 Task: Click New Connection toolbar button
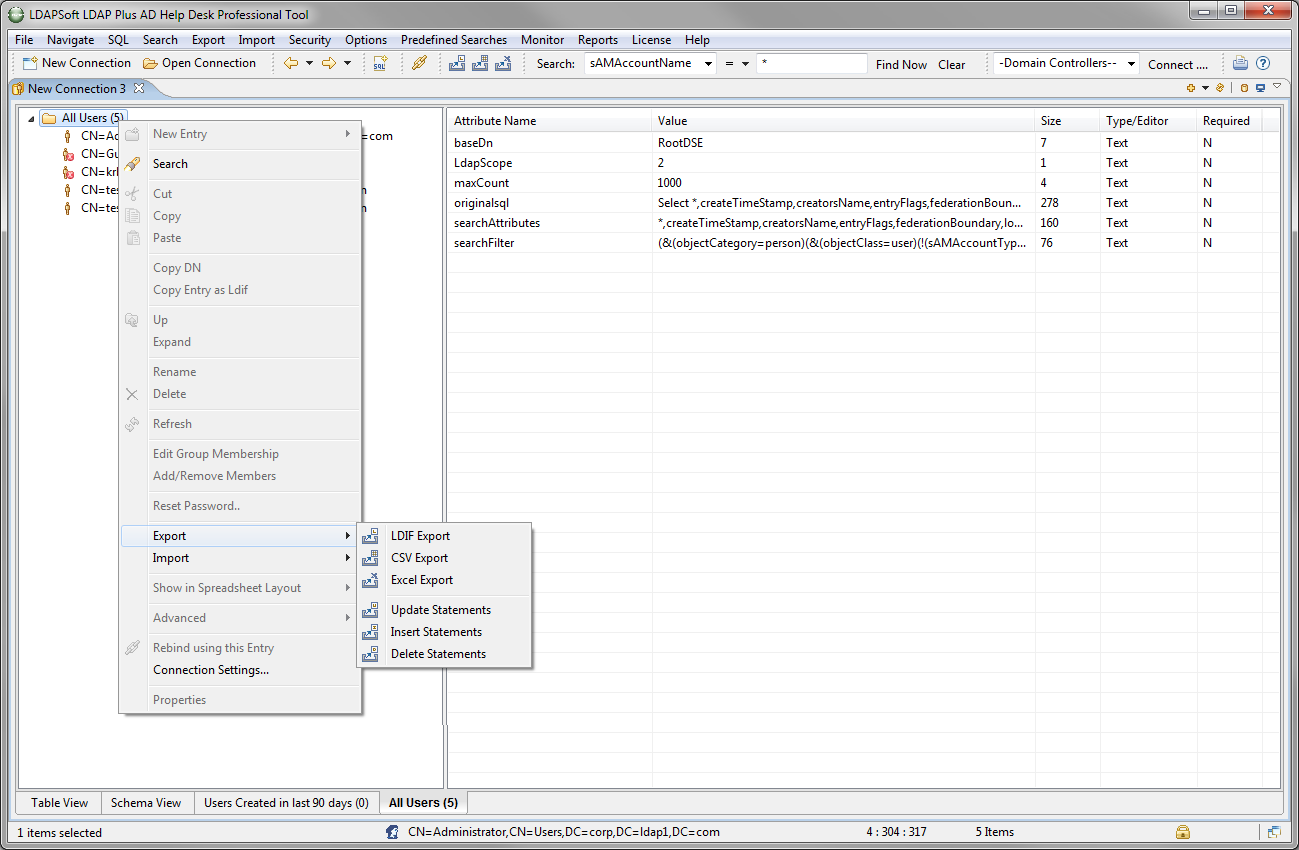(77, 63)
